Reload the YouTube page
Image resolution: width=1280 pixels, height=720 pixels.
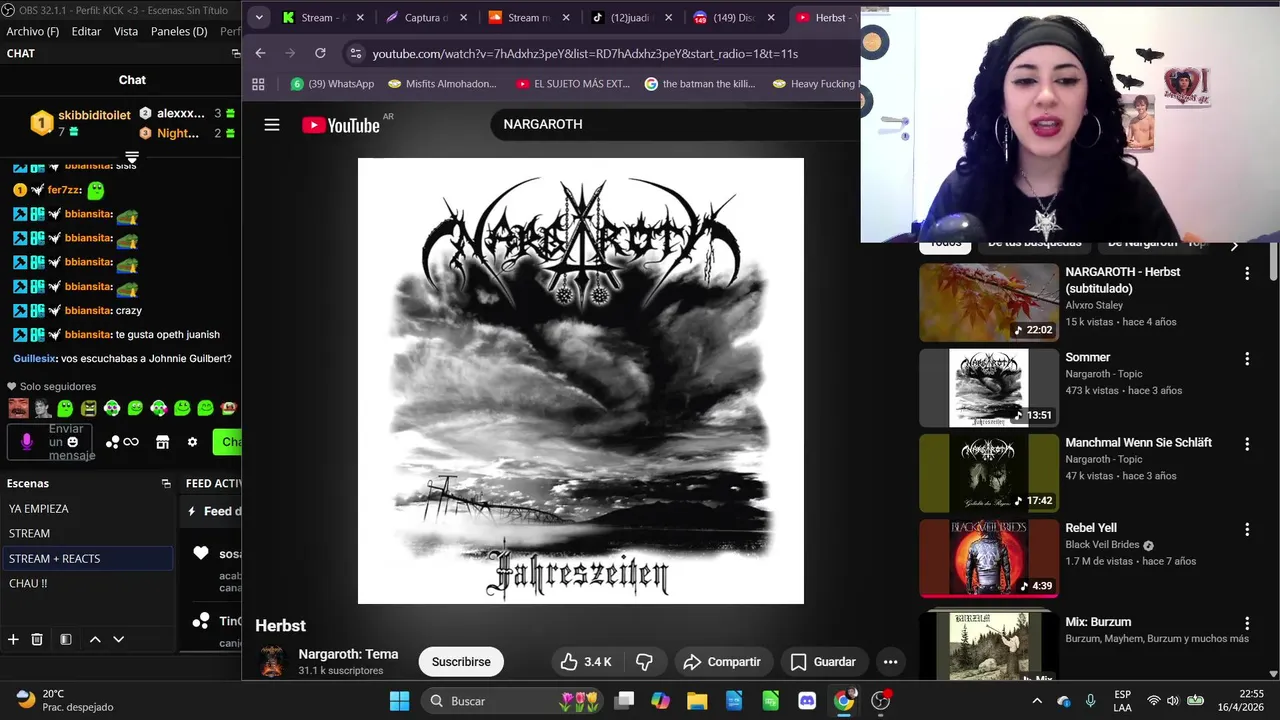point(320,53)
